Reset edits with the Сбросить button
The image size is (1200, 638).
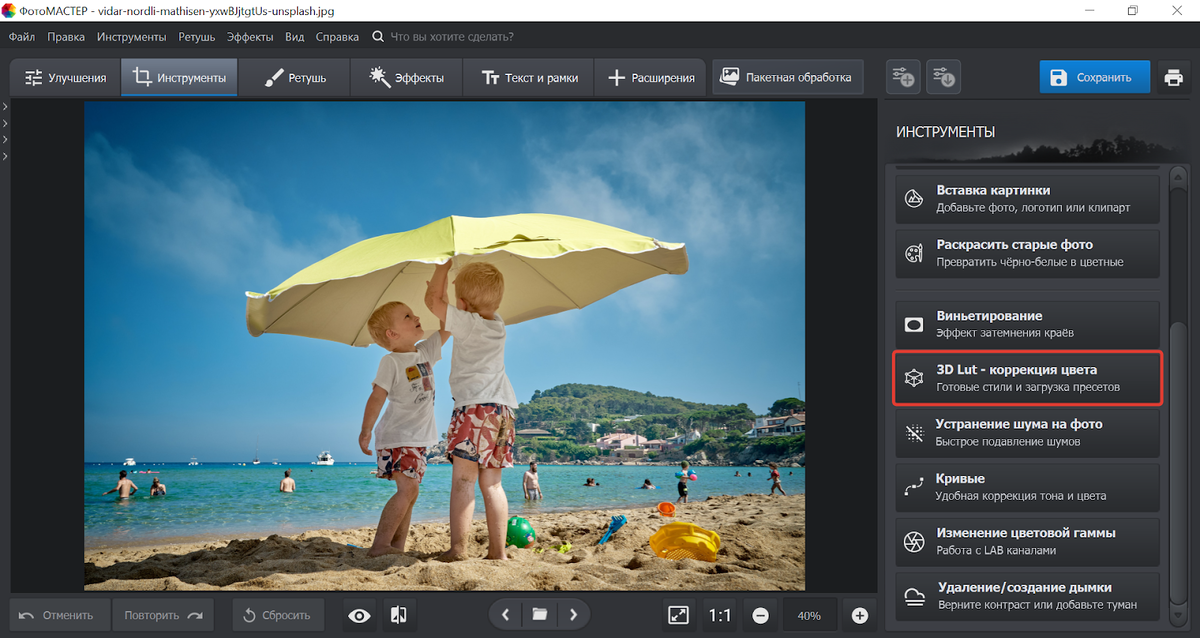point(278,615)
